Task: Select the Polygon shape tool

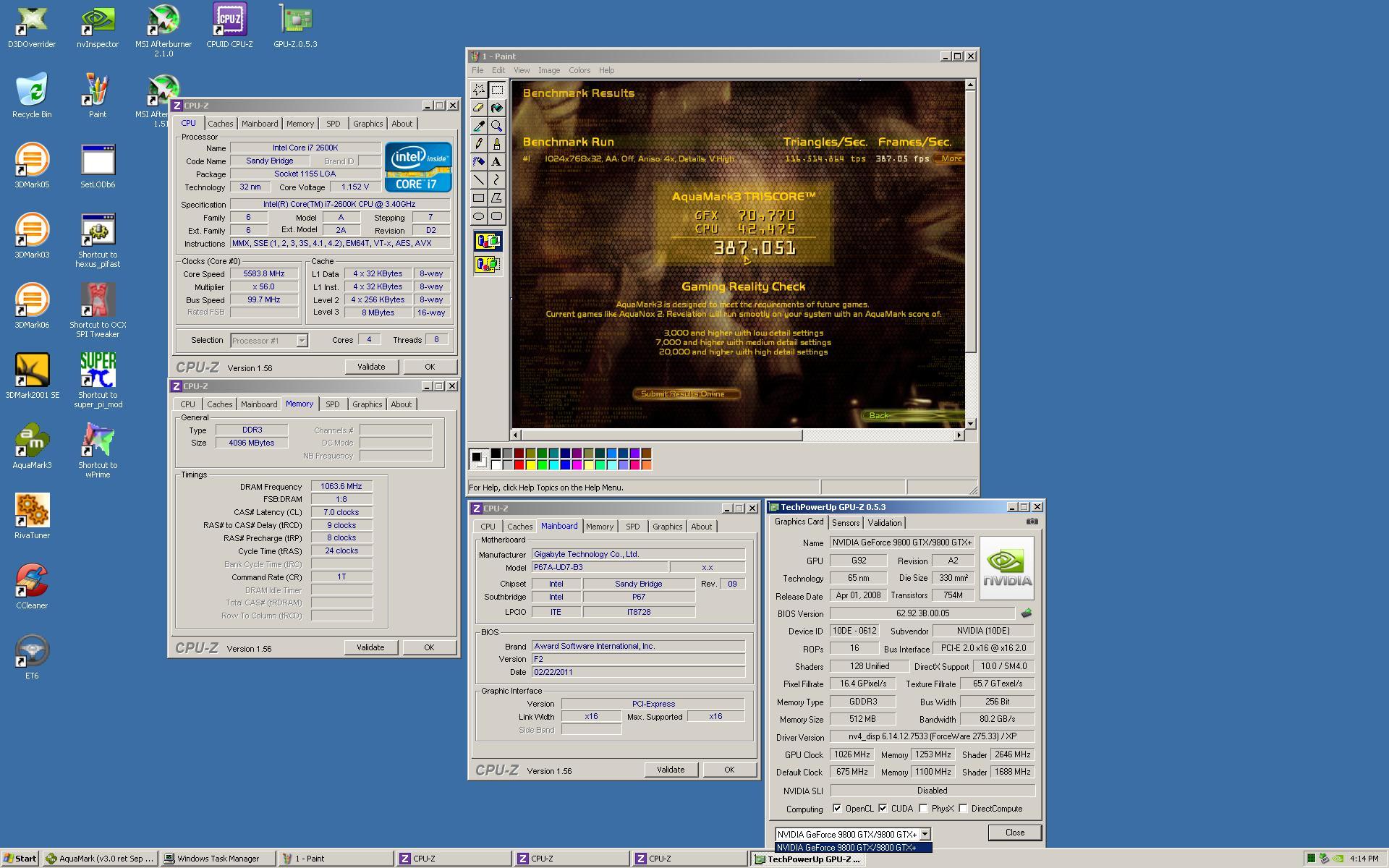Action: pos(496,198)
